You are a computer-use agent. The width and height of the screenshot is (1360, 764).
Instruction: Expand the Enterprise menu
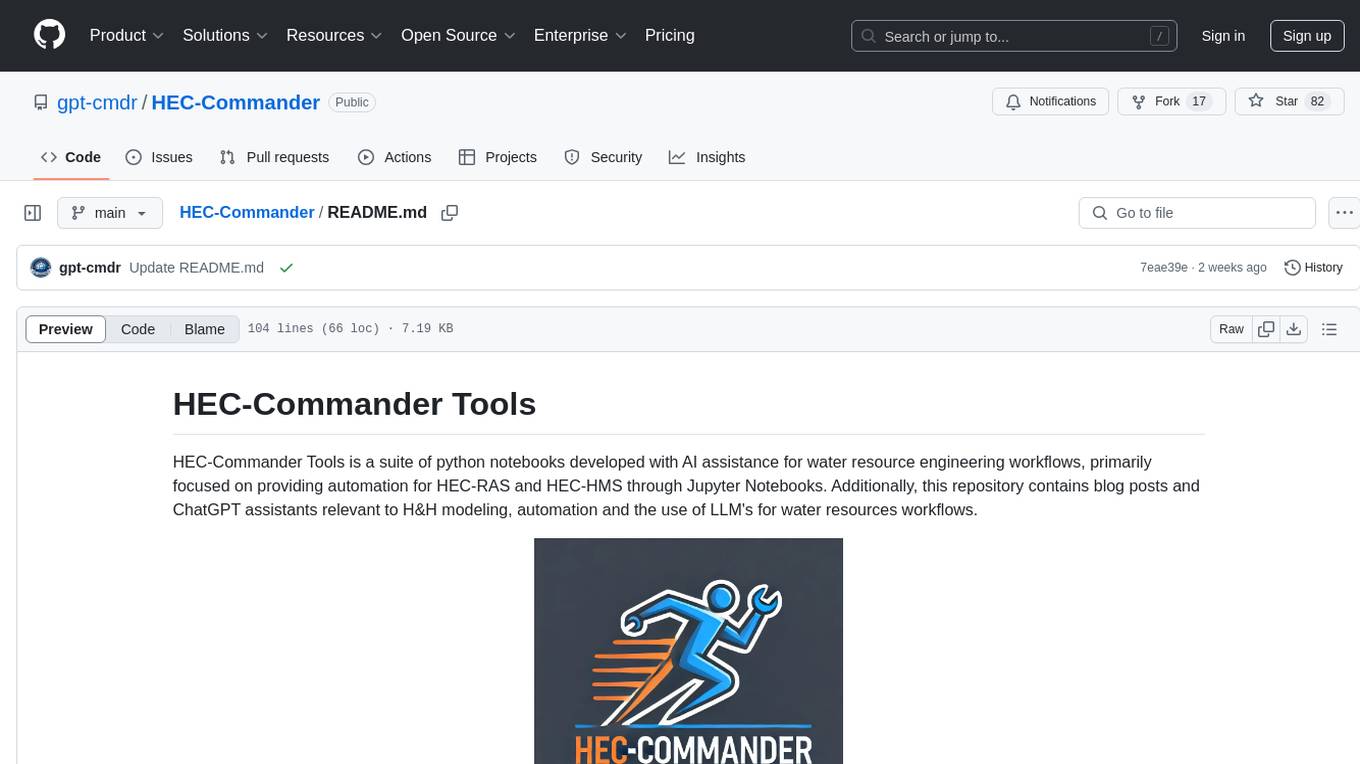(580, 35)
